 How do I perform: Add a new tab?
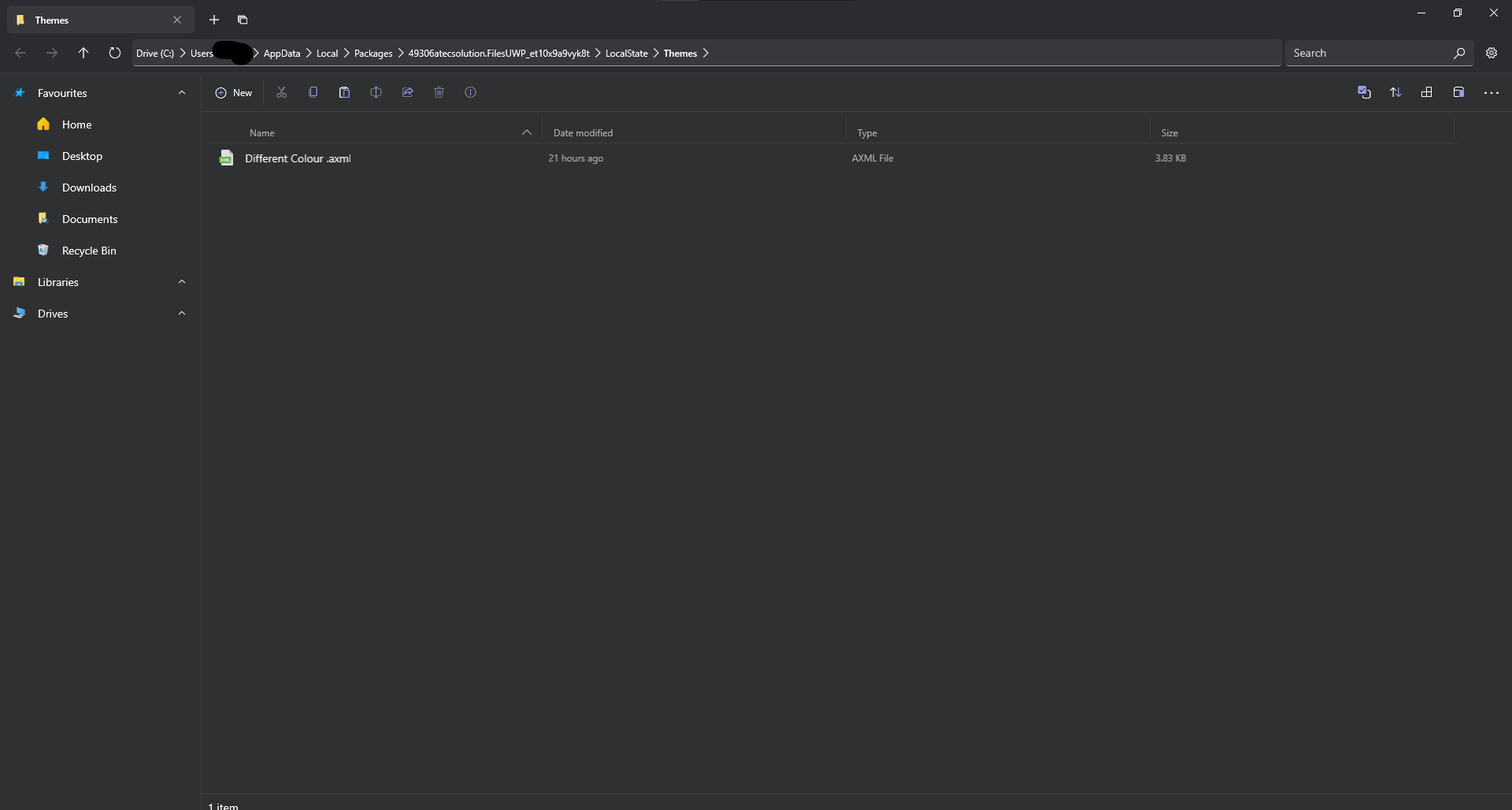(x=214, y=20)
